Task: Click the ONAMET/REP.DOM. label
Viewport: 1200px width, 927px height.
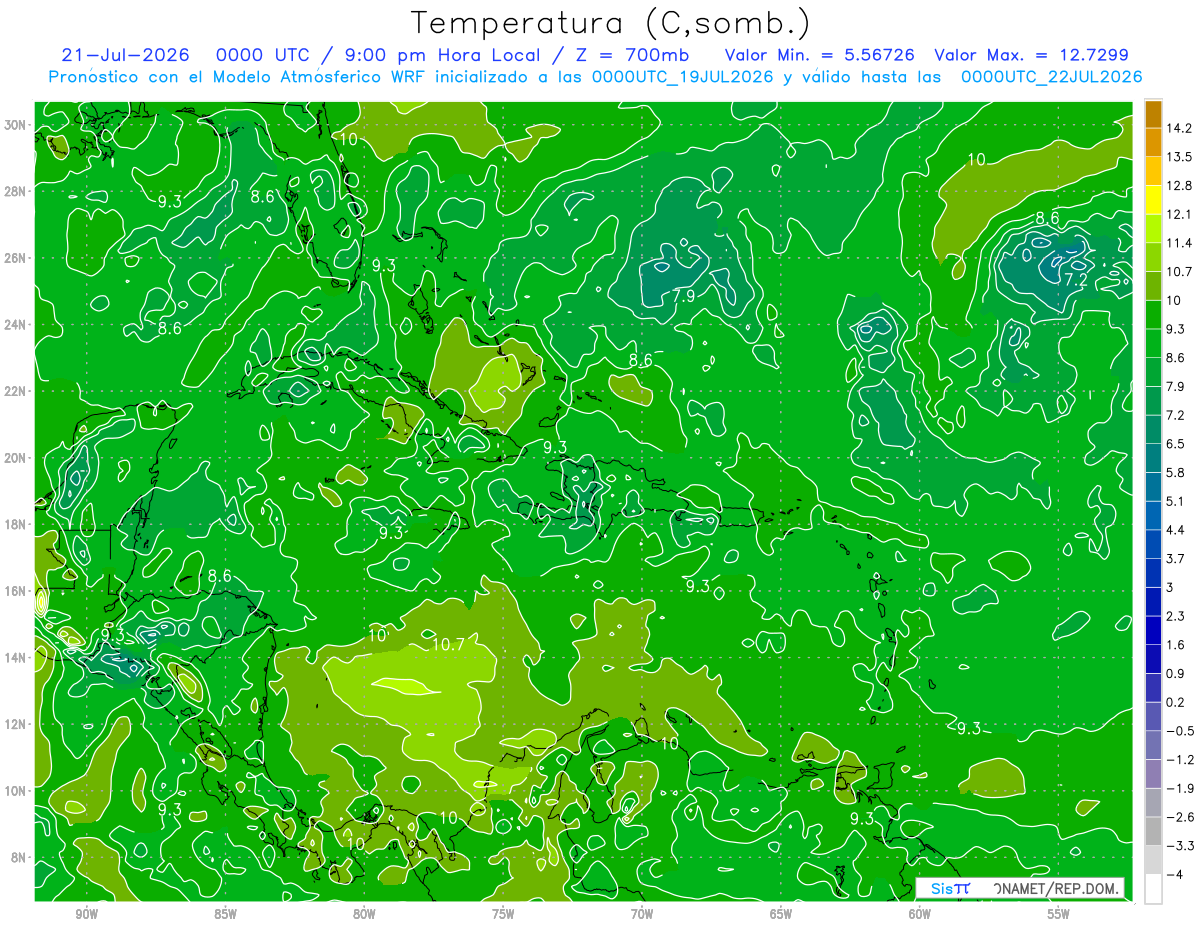Action: pyautogui.click(x=1056, y=888)
